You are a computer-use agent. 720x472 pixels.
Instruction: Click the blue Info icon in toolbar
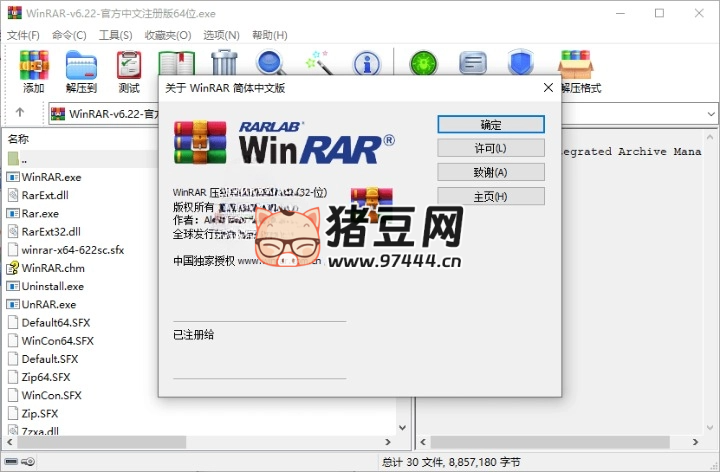coord(368,64)
